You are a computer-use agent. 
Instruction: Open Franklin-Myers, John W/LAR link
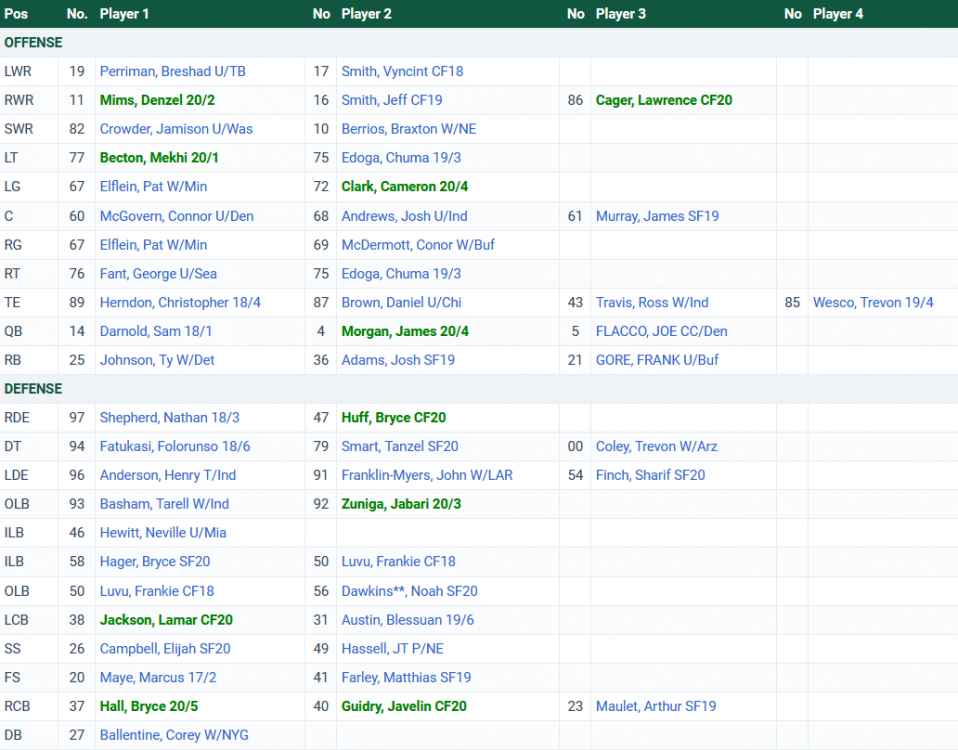(x=427, y=475)
